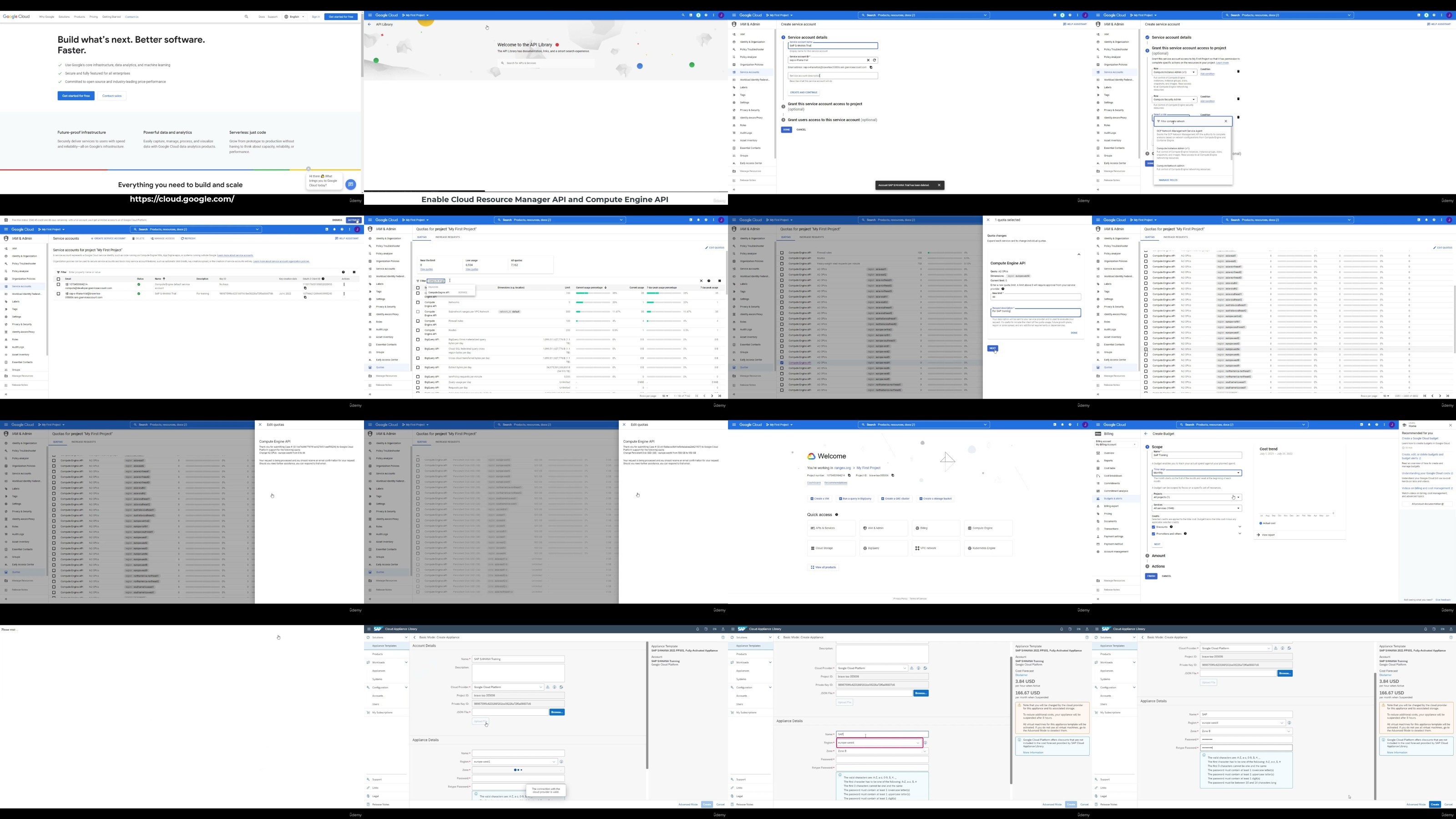Click copy icon next to Project ID brave-tea

[892, 475]
